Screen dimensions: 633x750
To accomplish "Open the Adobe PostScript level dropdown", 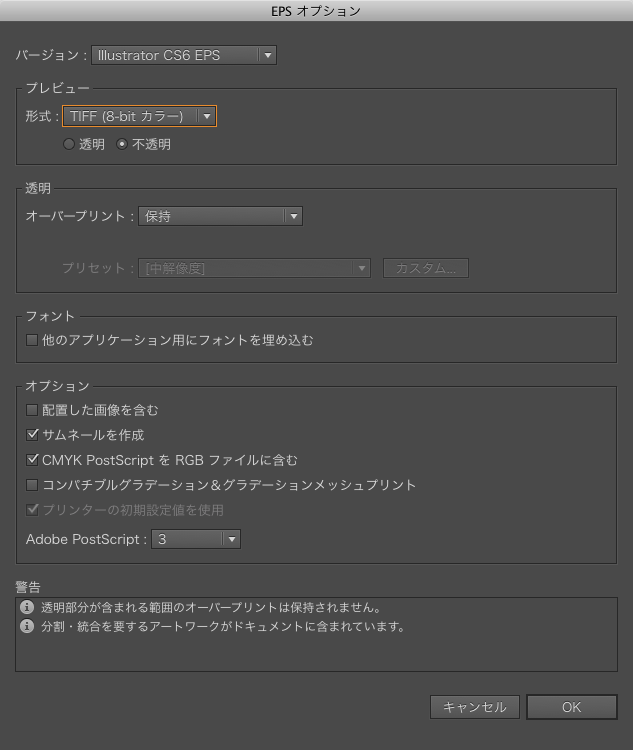I will 196,539.
